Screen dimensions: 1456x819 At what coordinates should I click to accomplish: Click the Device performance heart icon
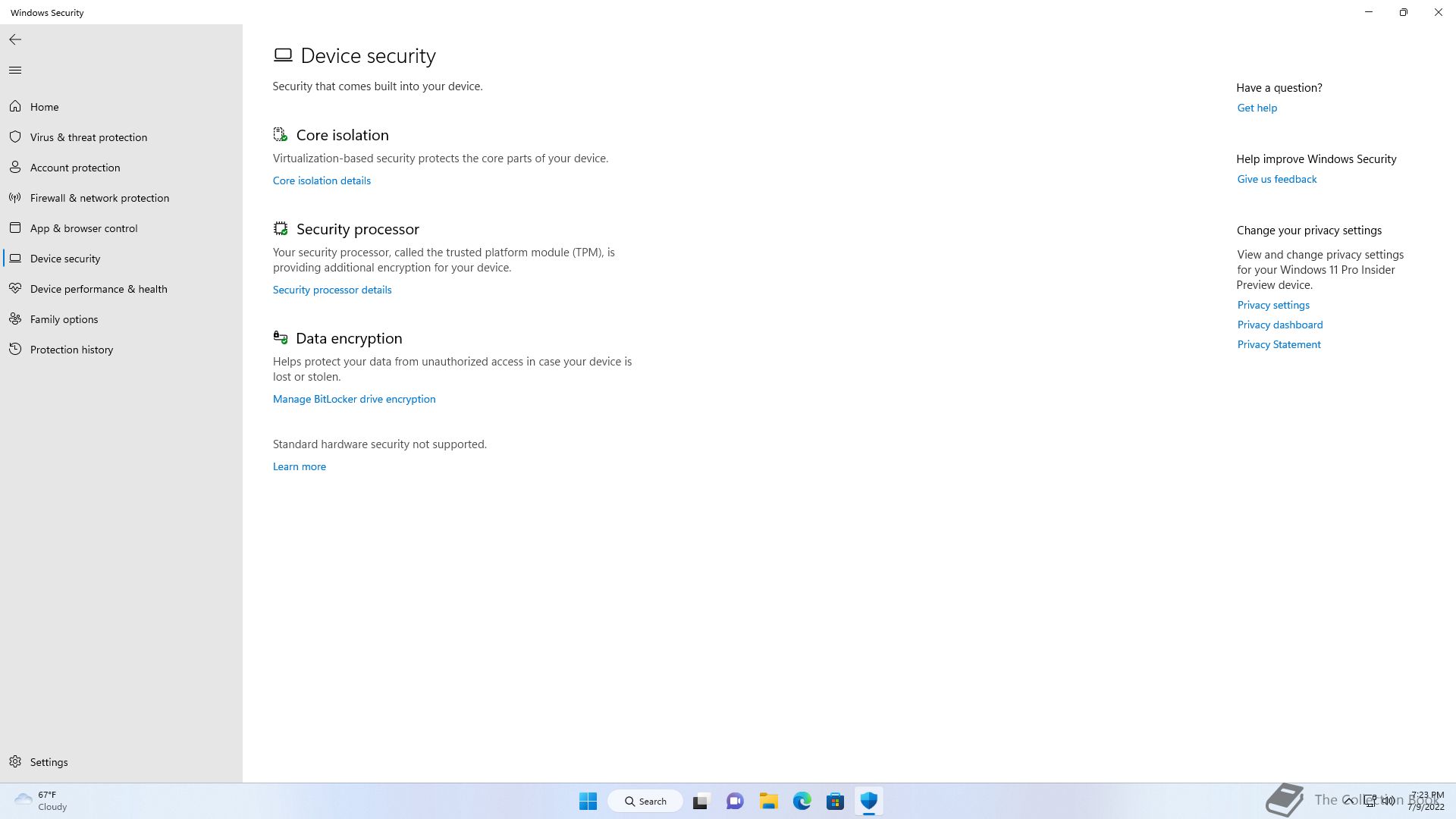click(x=15, y=289)
